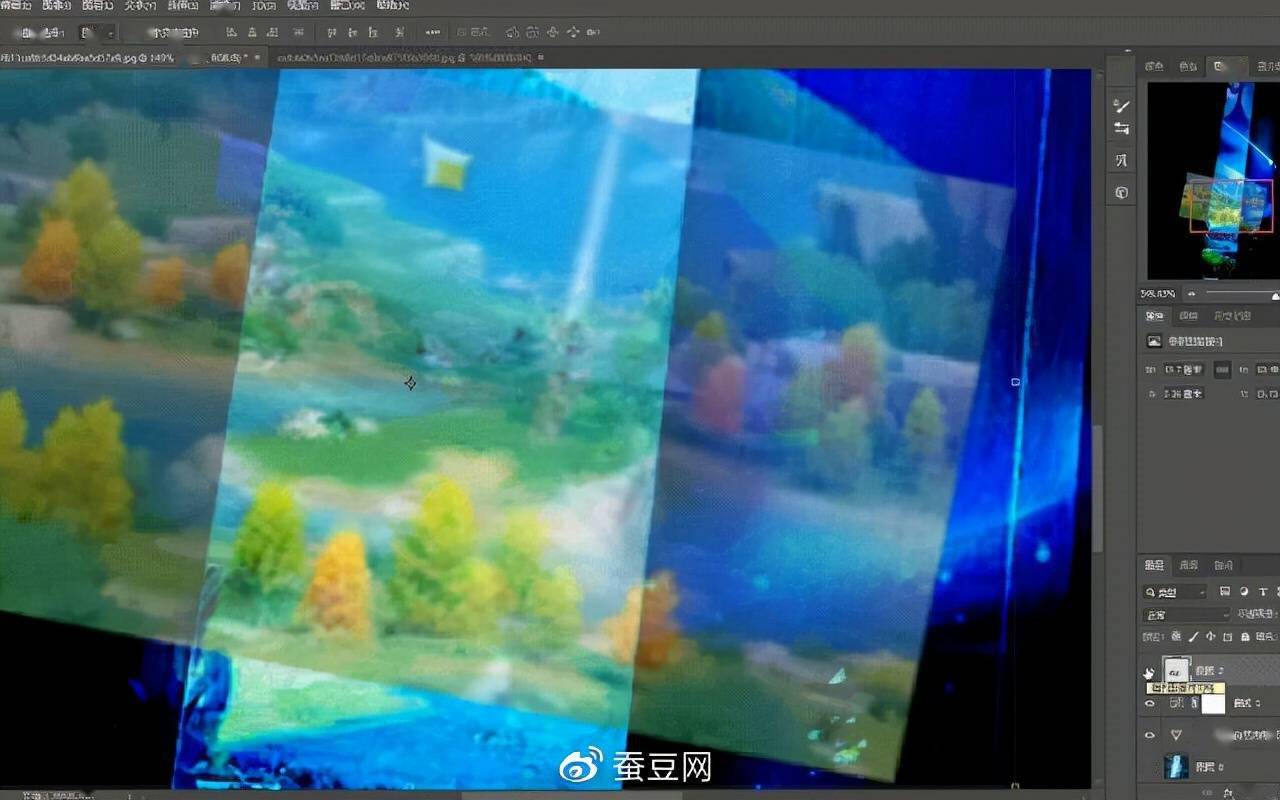Switch to the Properties tab
Screen dimensions: 1280x800
point(1155,316)
